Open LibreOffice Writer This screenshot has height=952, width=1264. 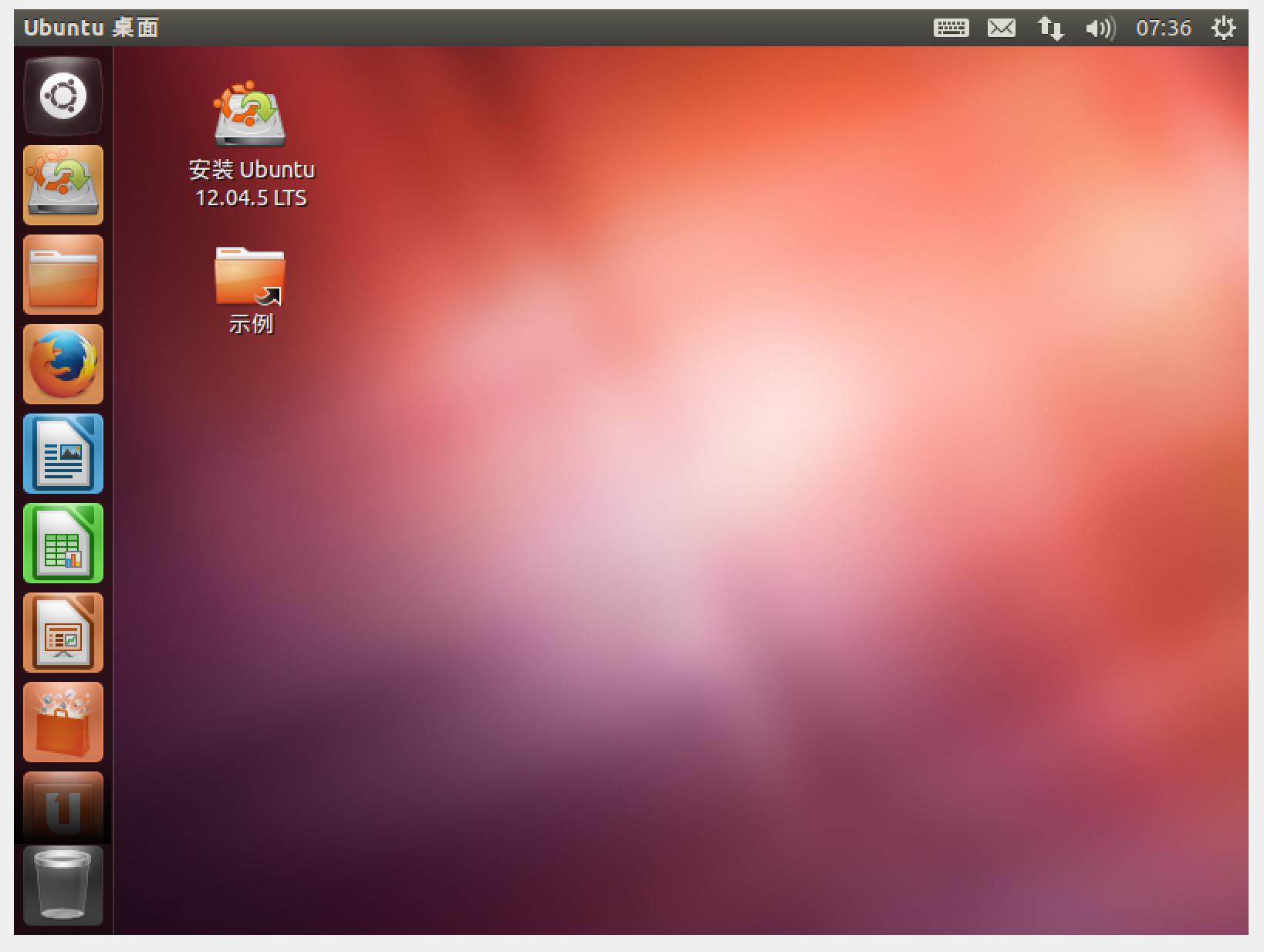click(x=63, y=454)
